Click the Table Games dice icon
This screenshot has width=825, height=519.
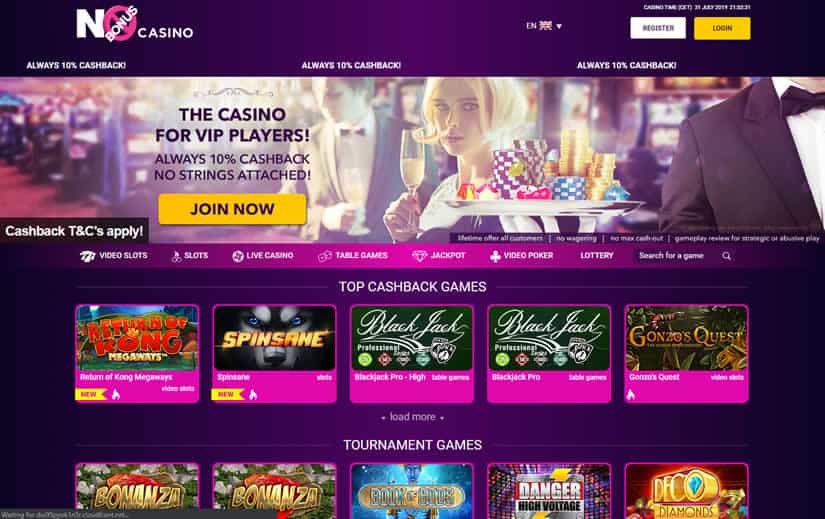[325, 256]
